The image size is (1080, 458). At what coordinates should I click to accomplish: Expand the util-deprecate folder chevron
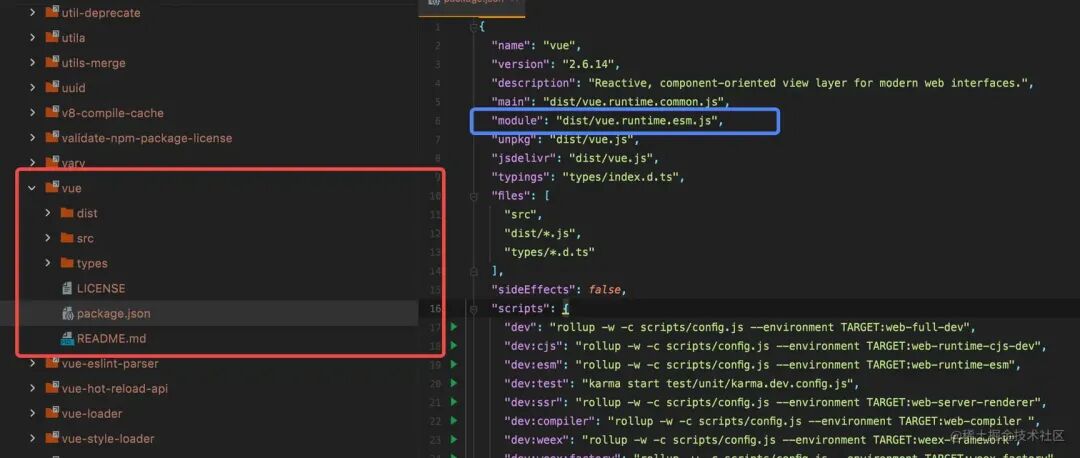click(32, 12)
